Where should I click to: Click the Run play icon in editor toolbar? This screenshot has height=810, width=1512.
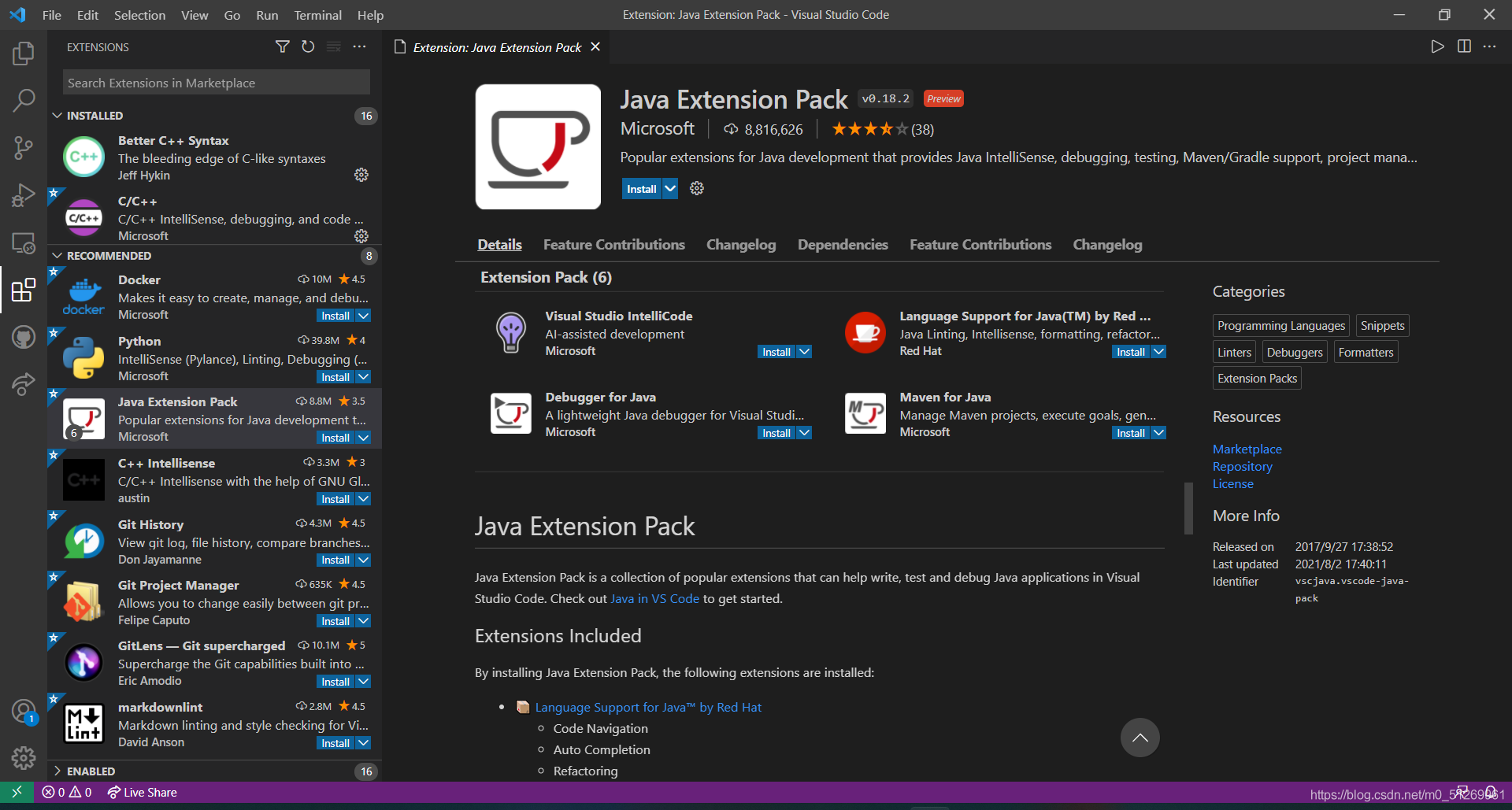click(x=1437, y=46)
